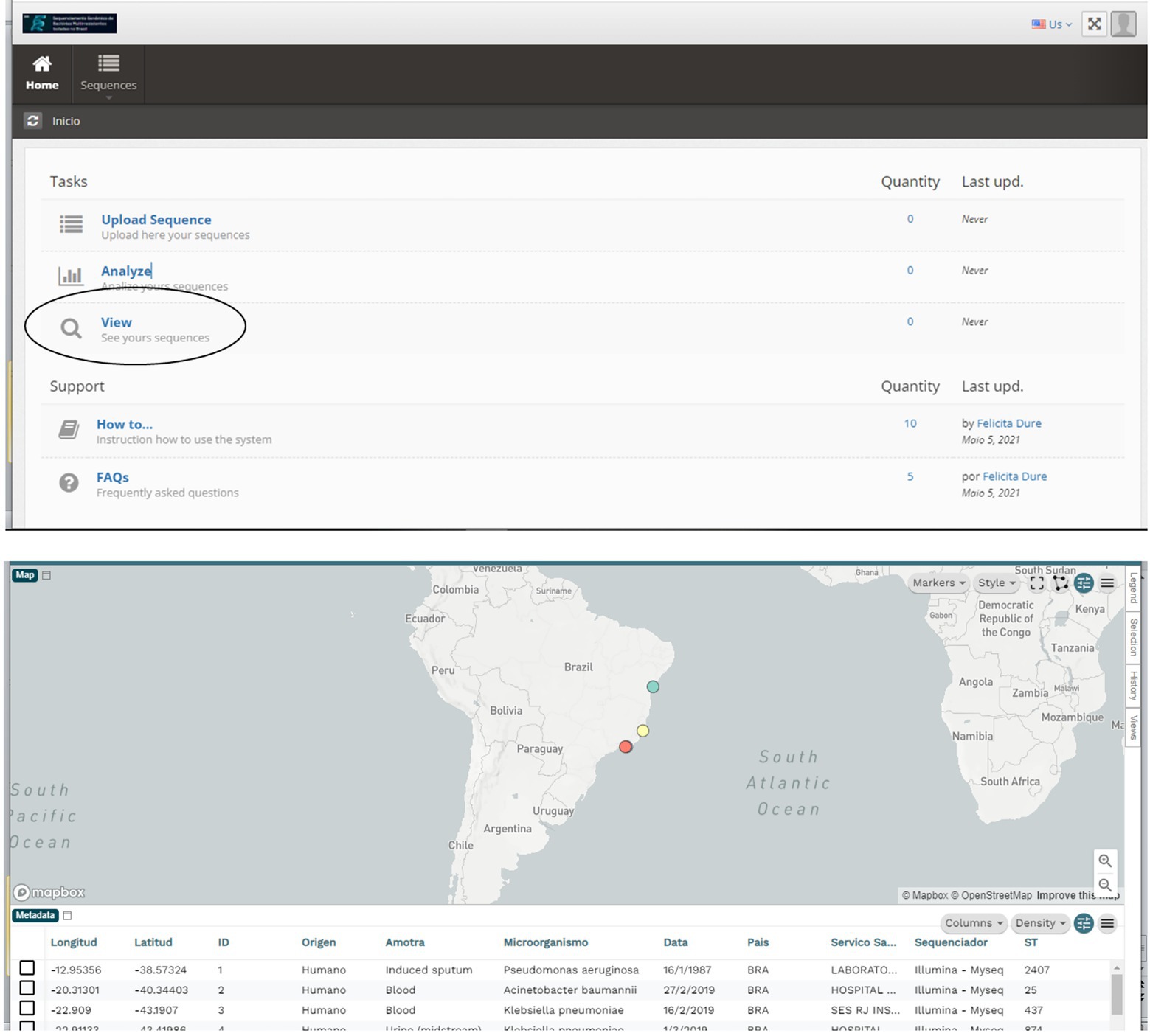Sort by the Longitud column header
1150x1036 pixels.
point(74,942)
